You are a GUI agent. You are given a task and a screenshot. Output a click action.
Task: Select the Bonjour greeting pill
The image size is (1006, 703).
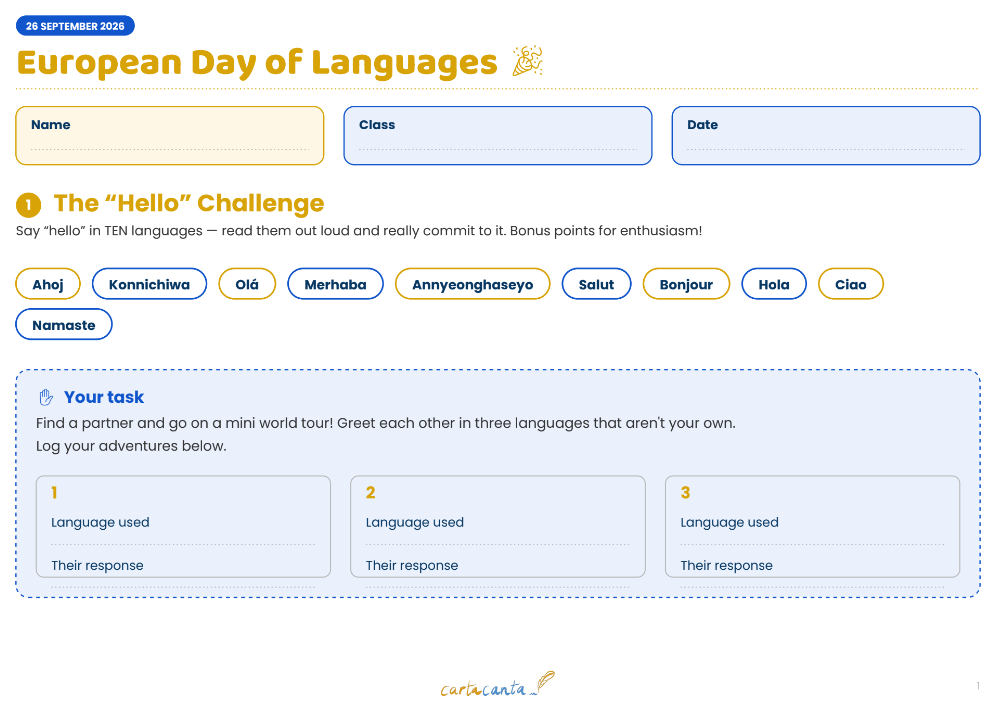(x=686, y=284)
